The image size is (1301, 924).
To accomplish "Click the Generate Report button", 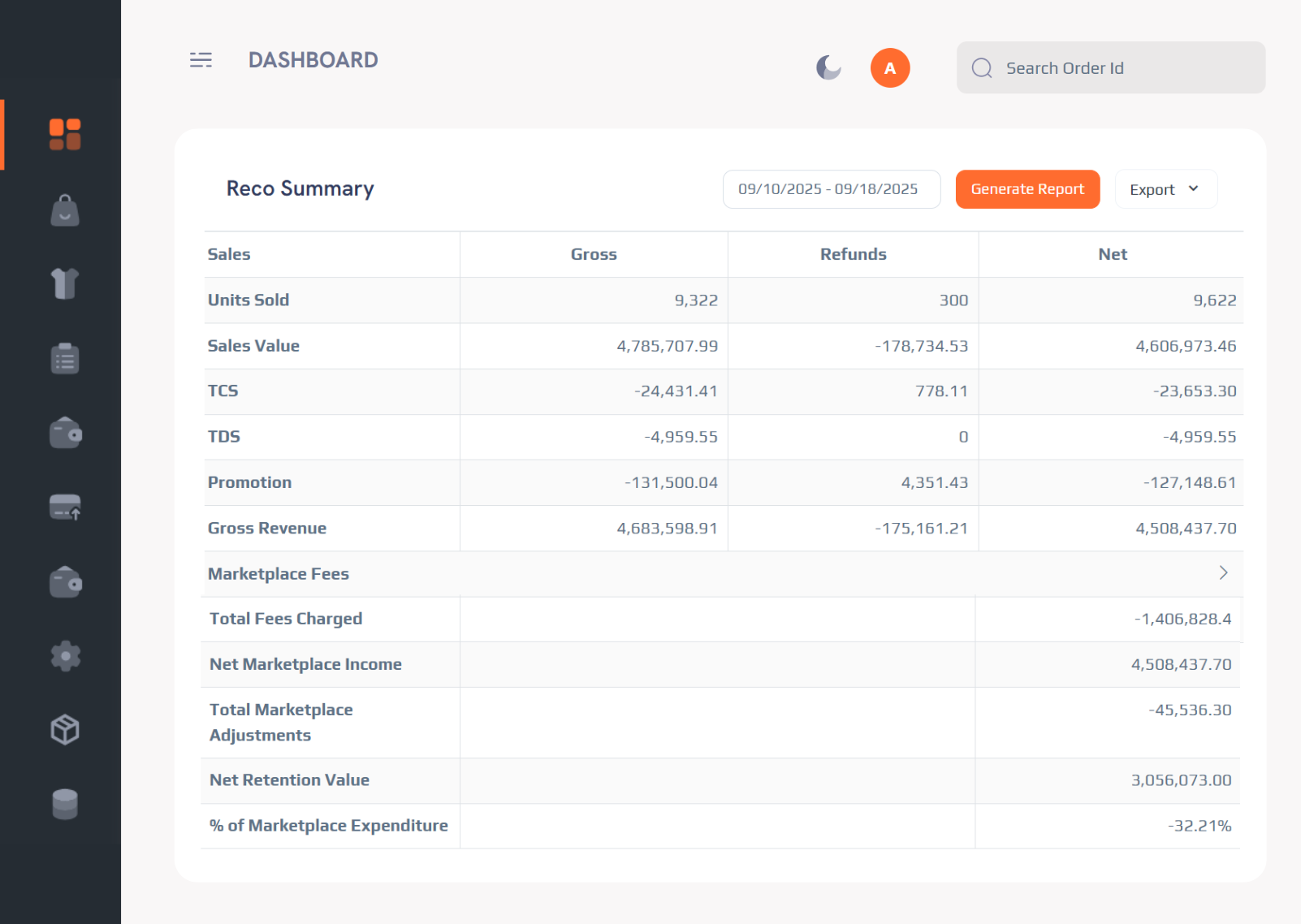I will [x=1027, y=189].
